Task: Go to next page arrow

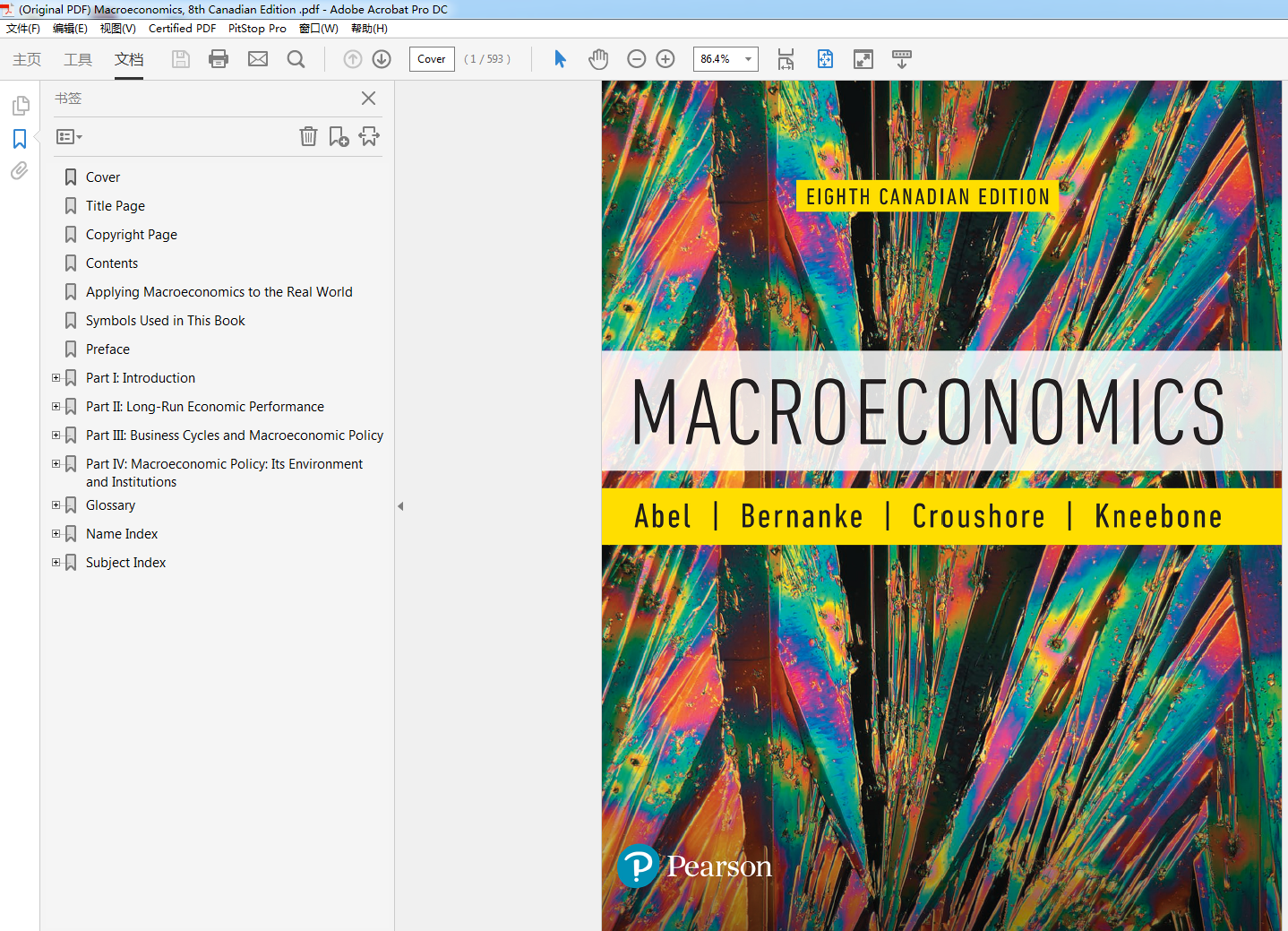Action: (x=382, y=59)
